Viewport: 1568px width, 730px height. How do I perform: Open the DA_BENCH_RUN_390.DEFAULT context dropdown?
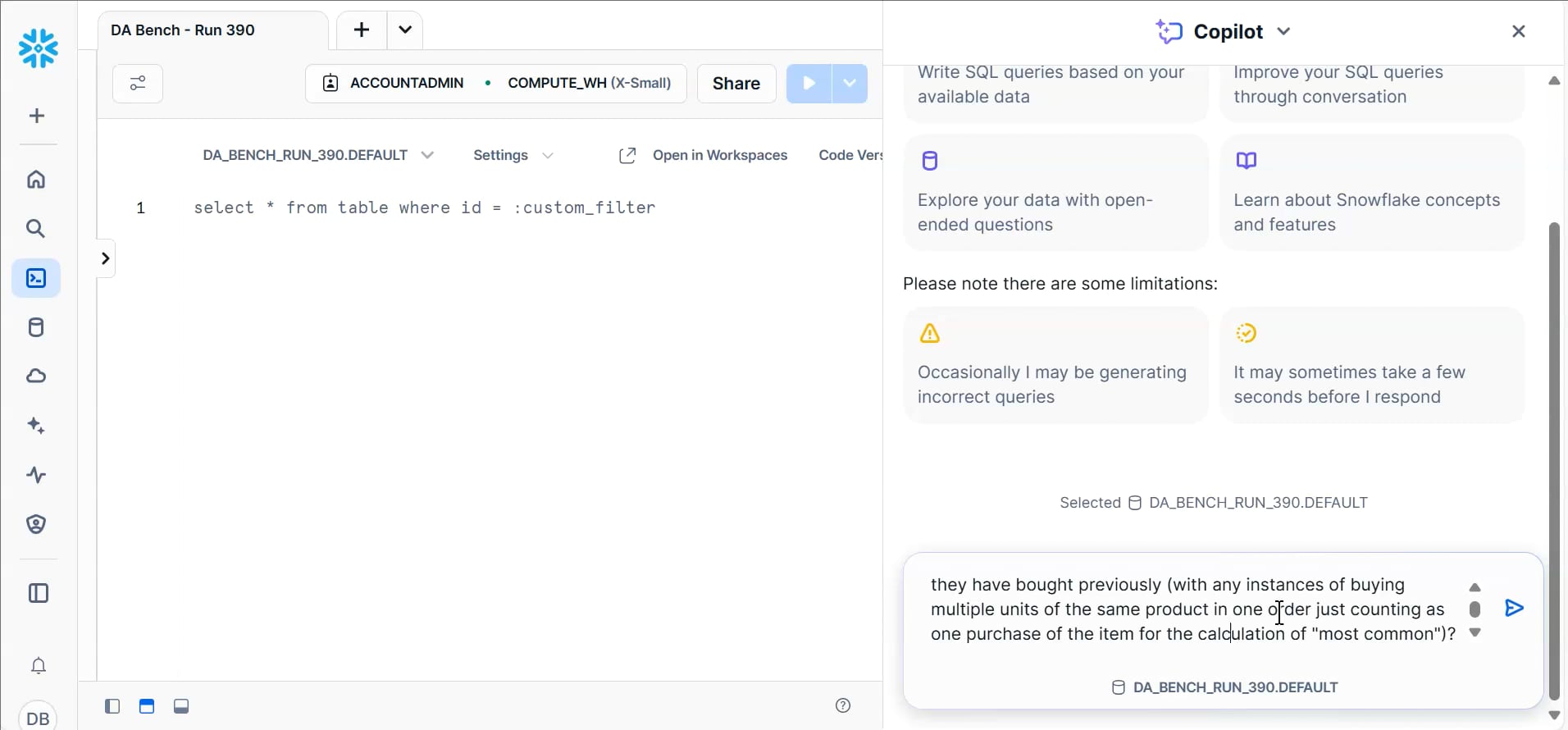click(x=318, y=155)
